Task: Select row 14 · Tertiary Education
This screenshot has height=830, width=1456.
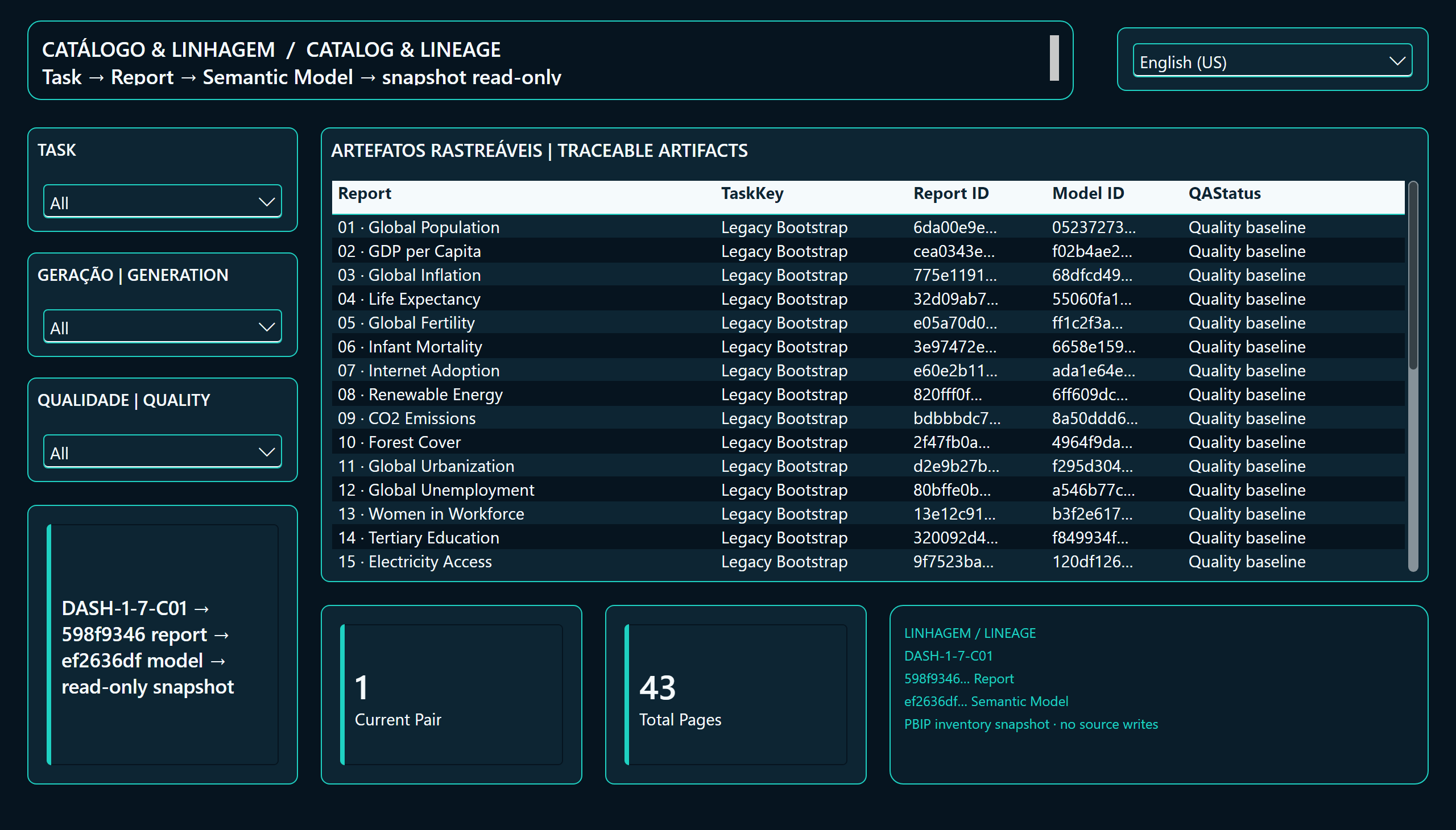Action: point(868,538)
